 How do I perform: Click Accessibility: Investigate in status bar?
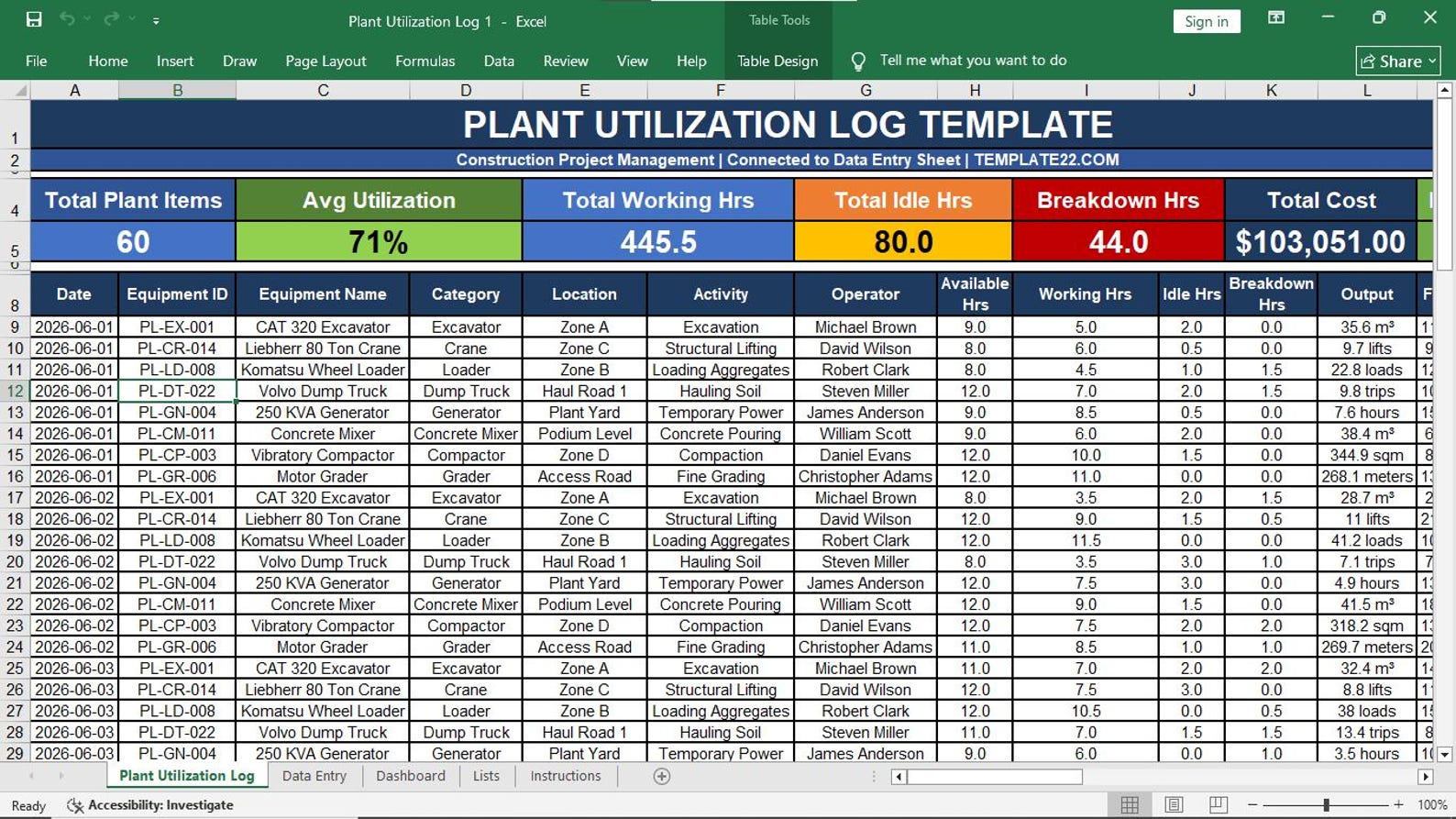[x=151, y=805]
